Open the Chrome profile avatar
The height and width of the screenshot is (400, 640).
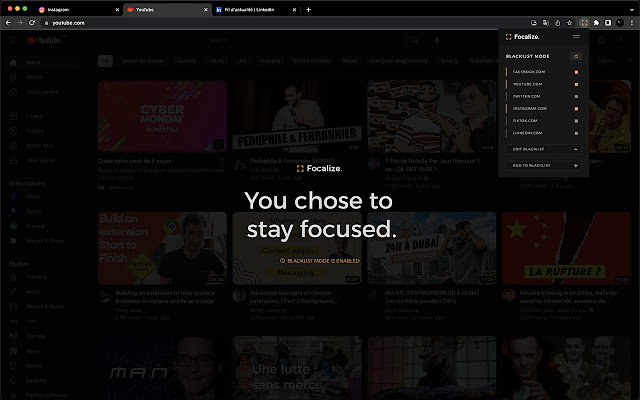point(620,23)
